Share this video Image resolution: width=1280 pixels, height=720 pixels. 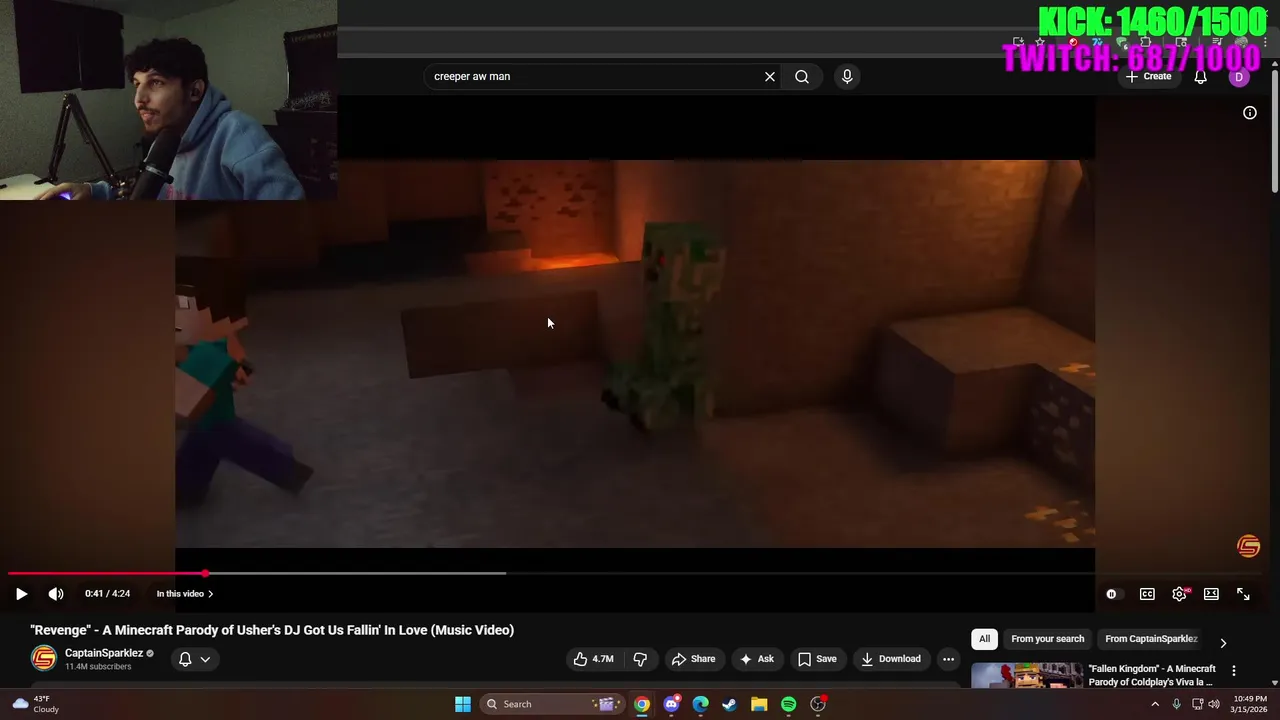[693, 659]
